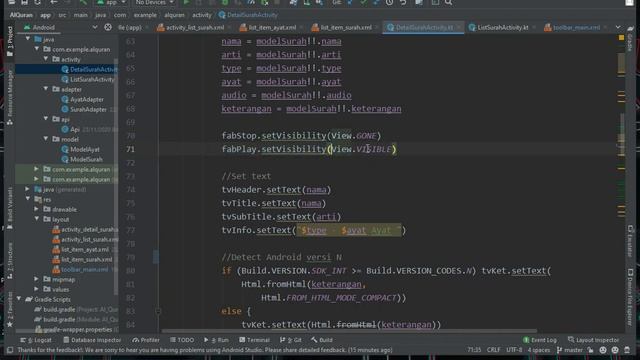The height and width of the screenshot is (360, 640).
Task: Click the back navigation arrow in the toolbar
Action: click(54, 2)
